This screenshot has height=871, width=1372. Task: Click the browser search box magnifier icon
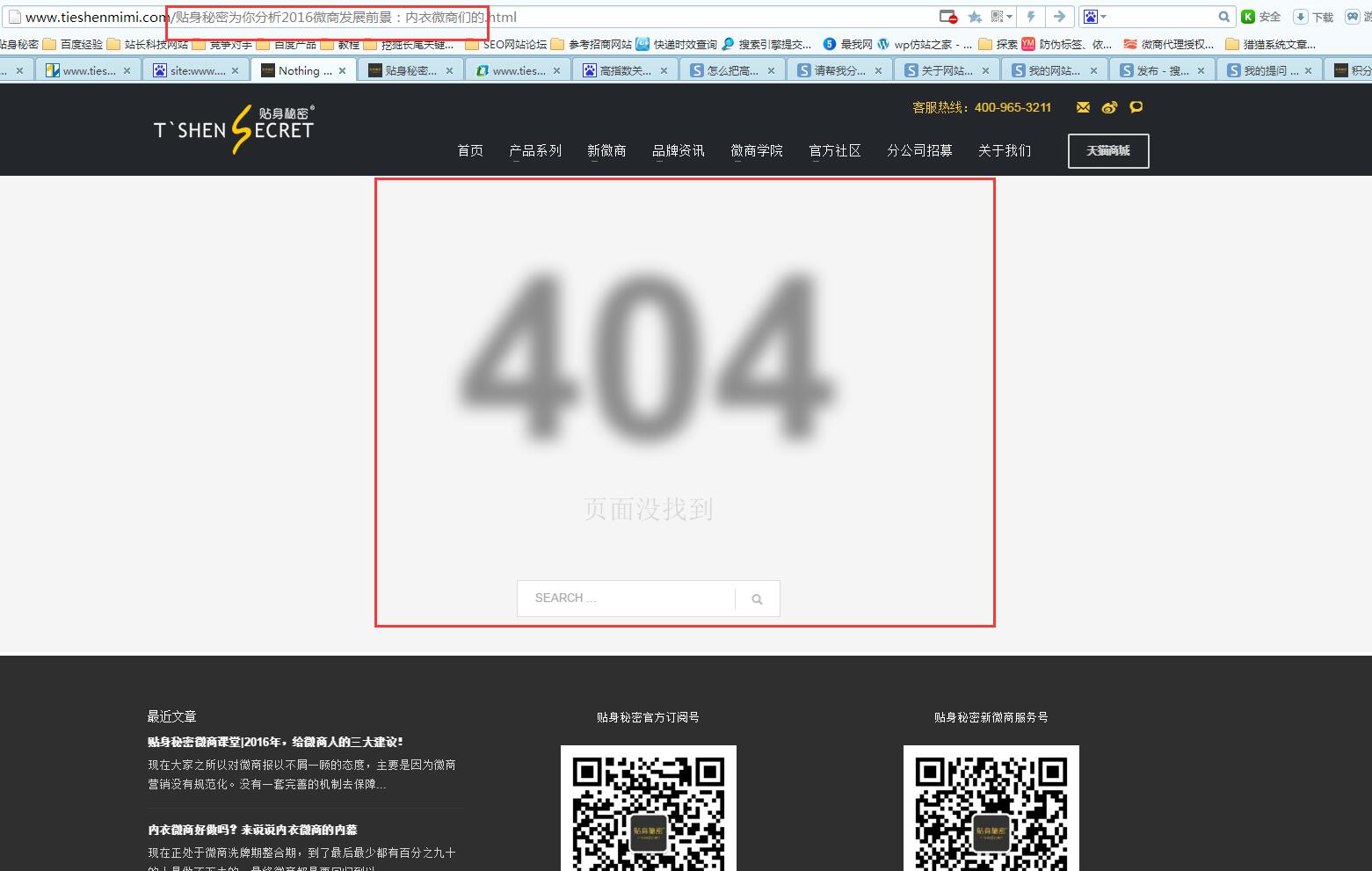click(x=1223, y=17)
